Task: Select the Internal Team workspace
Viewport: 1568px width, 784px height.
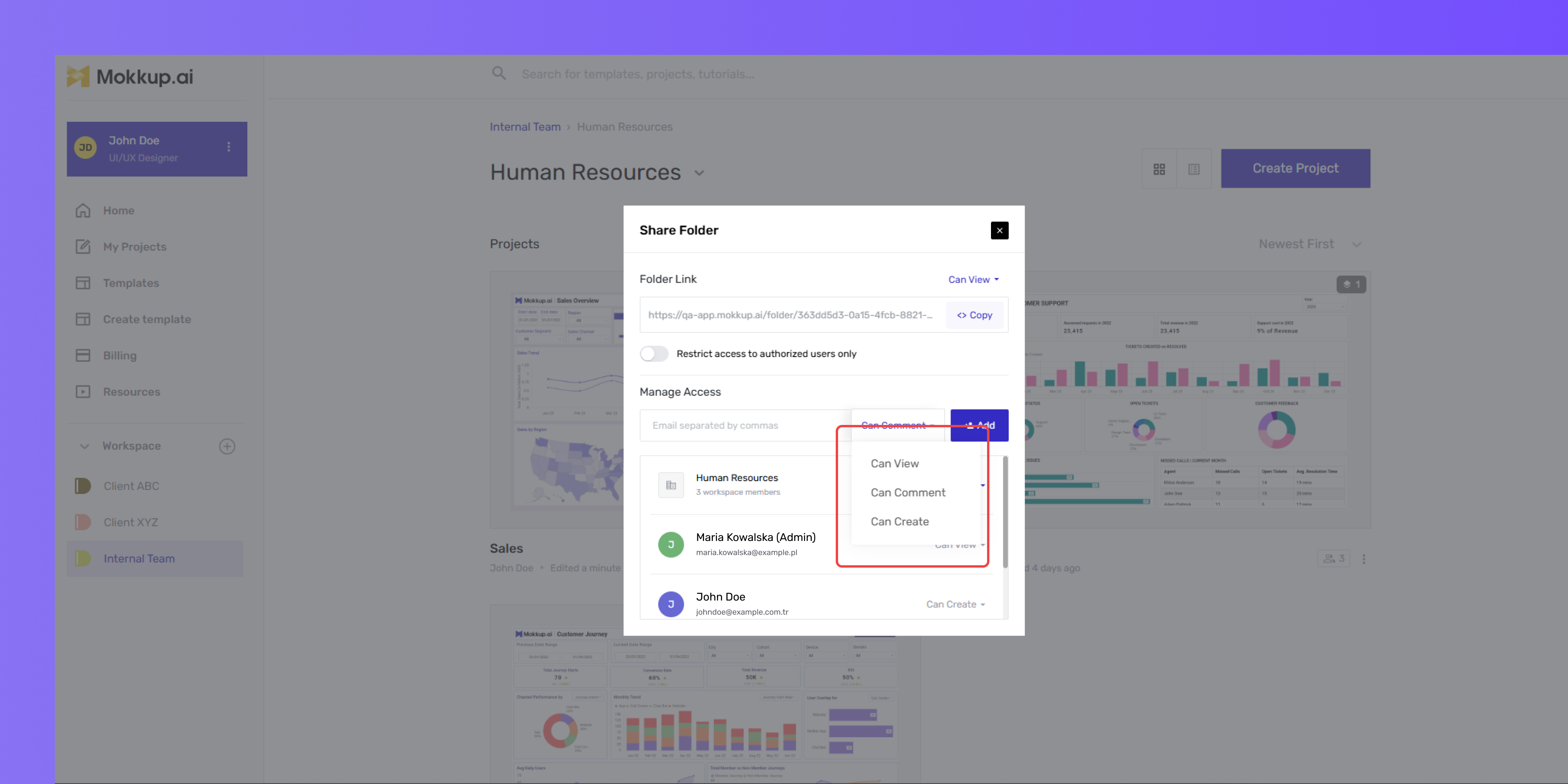Action: tap(155, 559)
